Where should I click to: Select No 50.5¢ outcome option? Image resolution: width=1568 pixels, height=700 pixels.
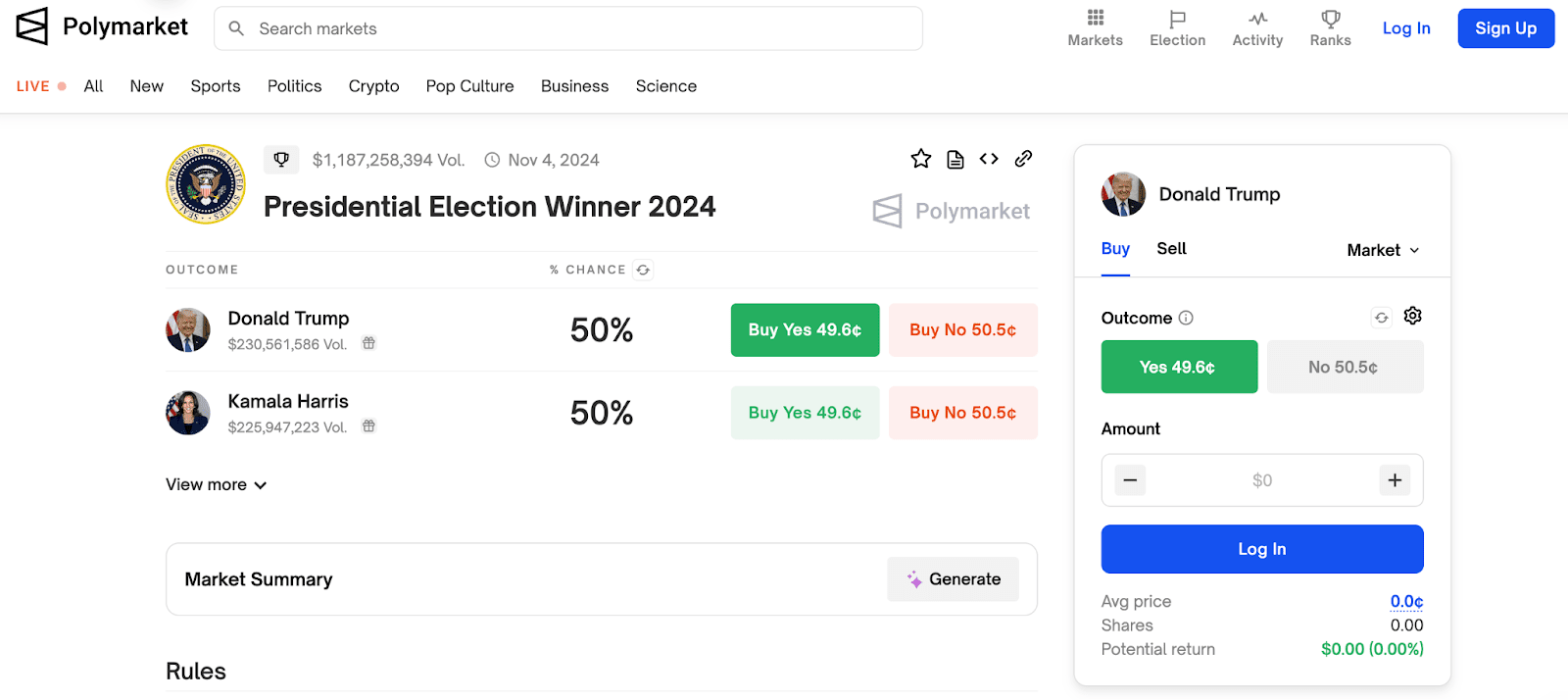[1344, 367]
